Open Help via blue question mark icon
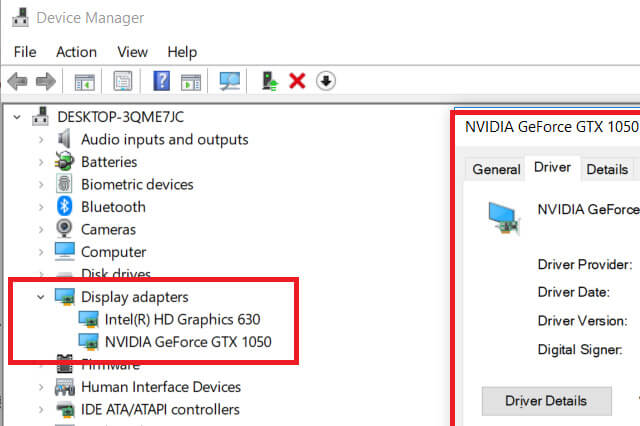Viewport: 640px width, 426px height. click(x=162, y=81)
